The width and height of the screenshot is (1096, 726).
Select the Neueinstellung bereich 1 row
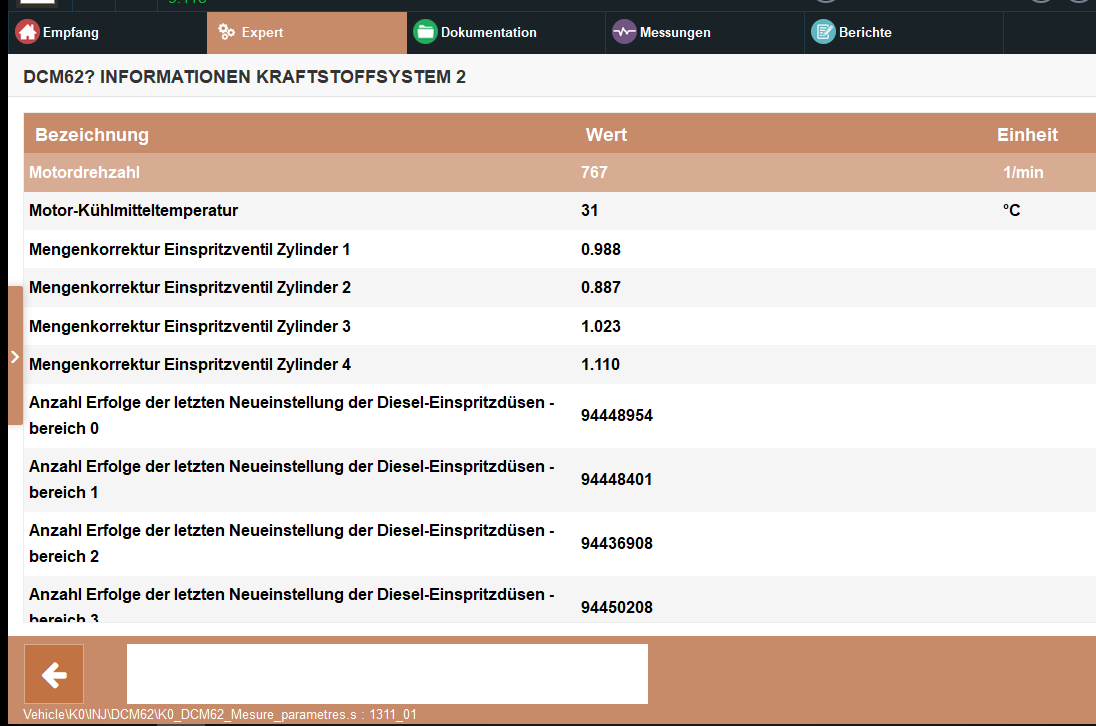tap(560, 480)
